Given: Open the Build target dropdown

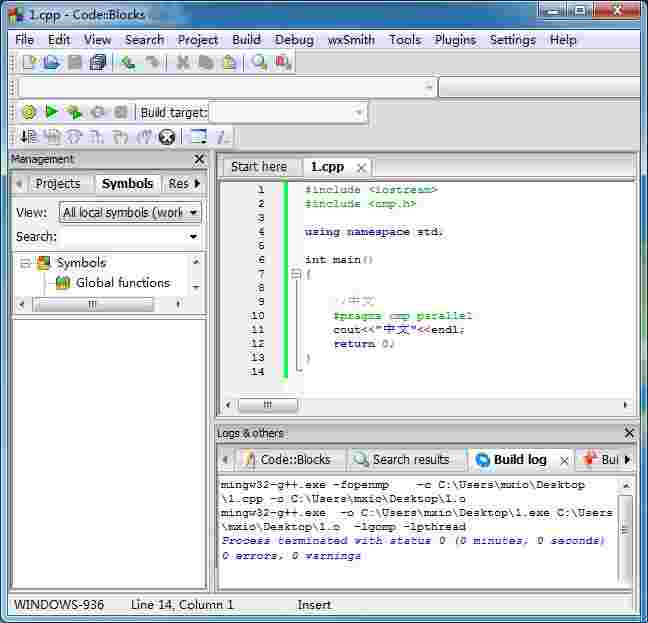Looking at the screenshot, I should point(359,112).
